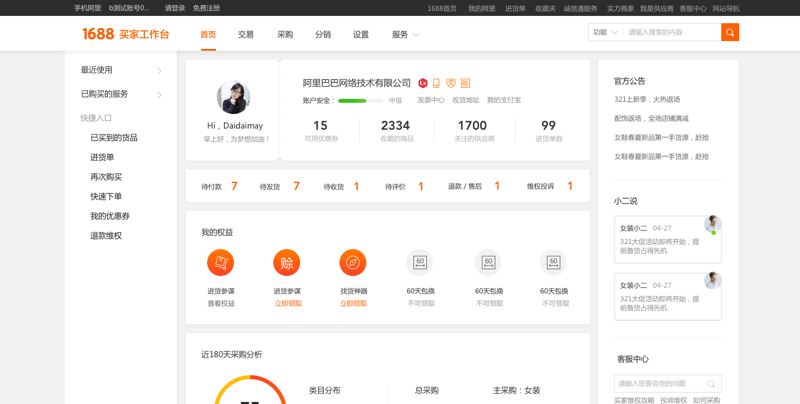Click cart icon above 查看权益

coord(220,263)
